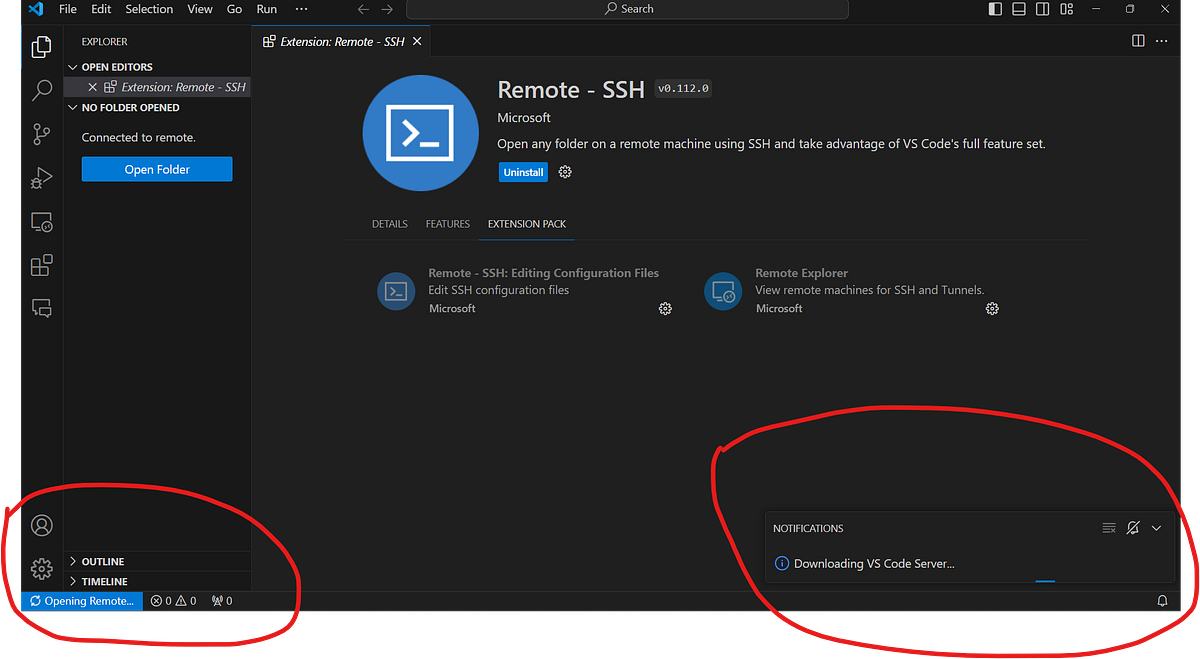Expand the Timeline section
This screenshot has width=1200, height=659.
(x=104, y=581)
